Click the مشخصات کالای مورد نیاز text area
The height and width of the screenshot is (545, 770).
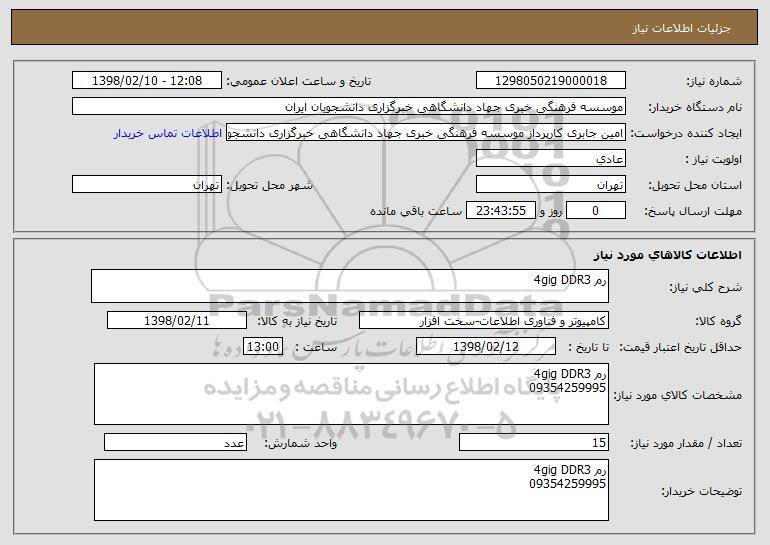coord(351,394)
